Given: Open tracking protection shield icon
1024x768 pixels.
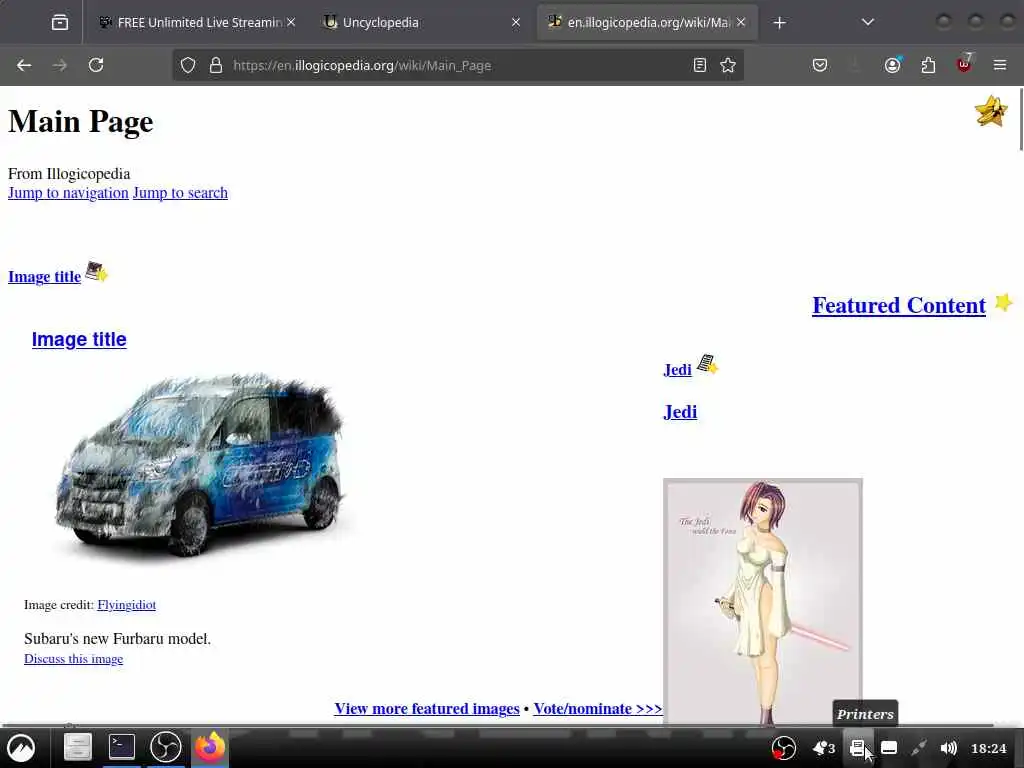Looking at the screenshot, I should coord(188,65).
